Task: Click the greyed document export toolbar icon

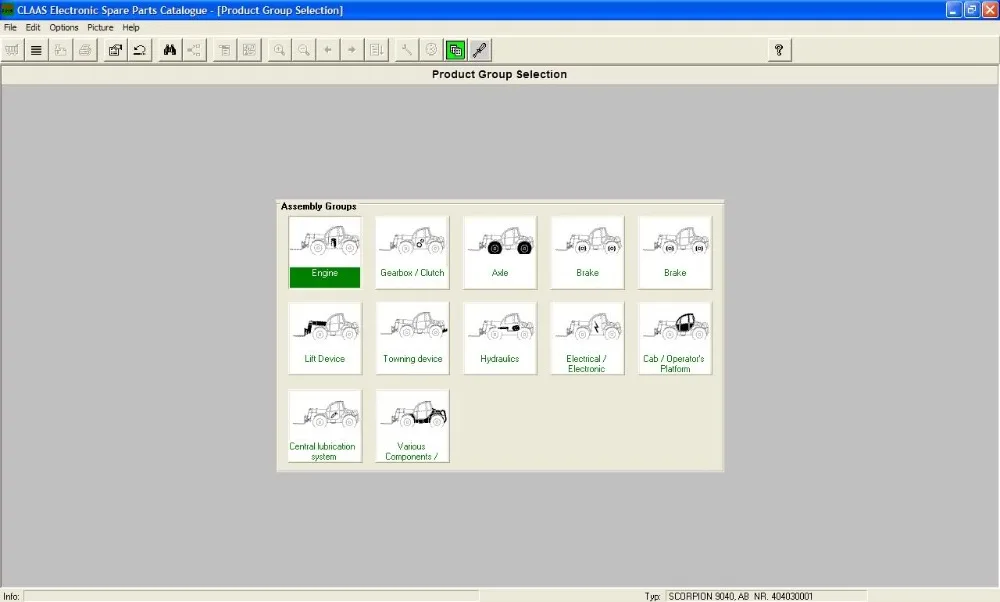Action: pyautogui.click(x=61, y=50)
